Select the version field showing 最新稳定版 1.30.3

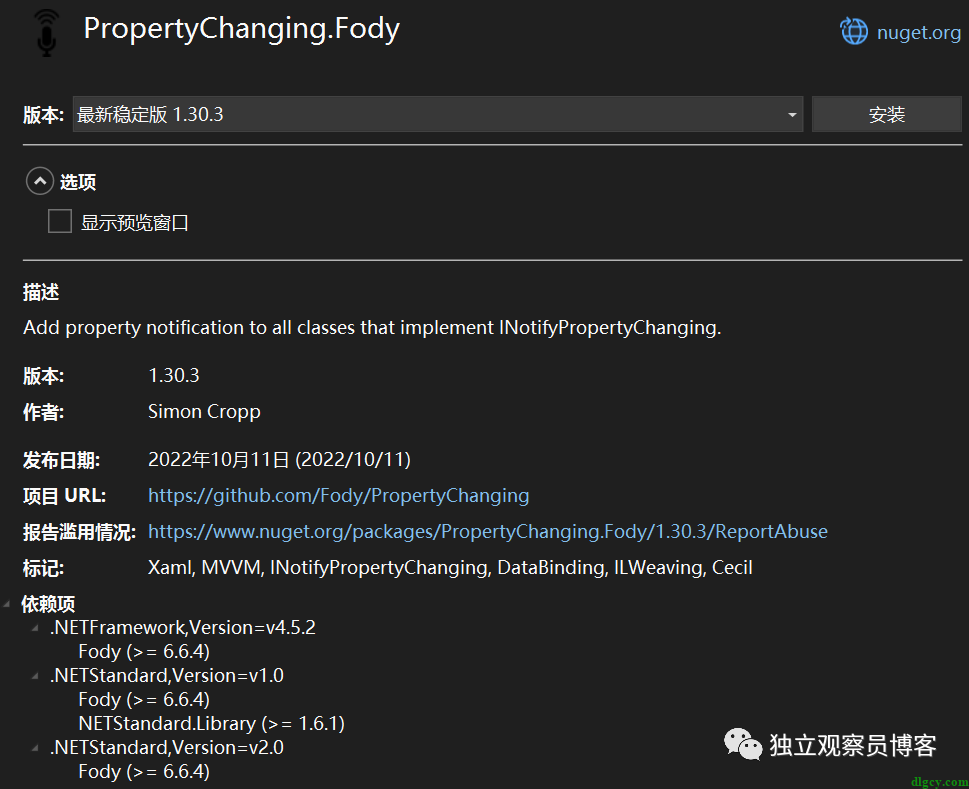438,114
